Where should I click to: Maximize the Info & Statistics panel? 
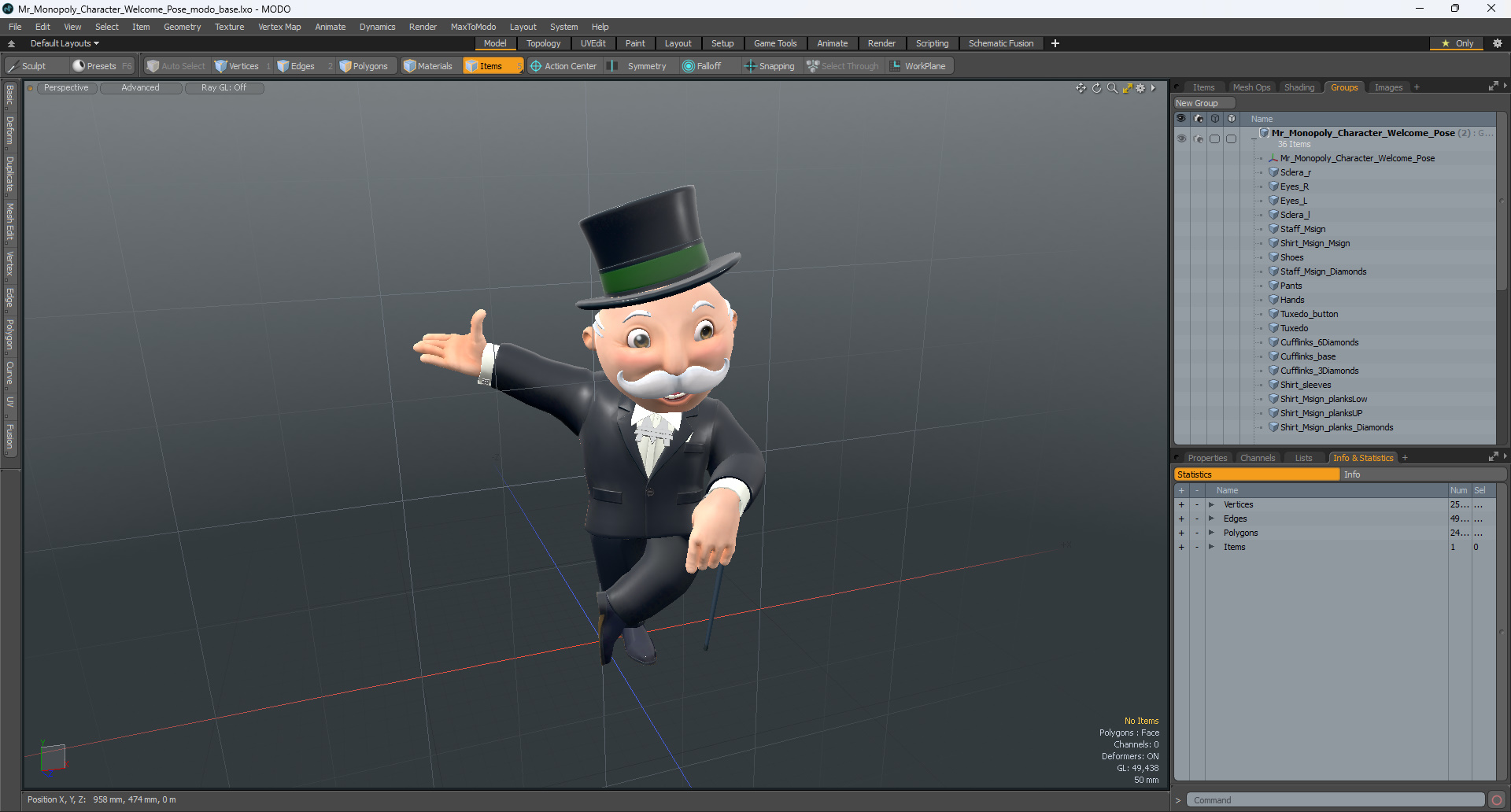(1493, 457)
